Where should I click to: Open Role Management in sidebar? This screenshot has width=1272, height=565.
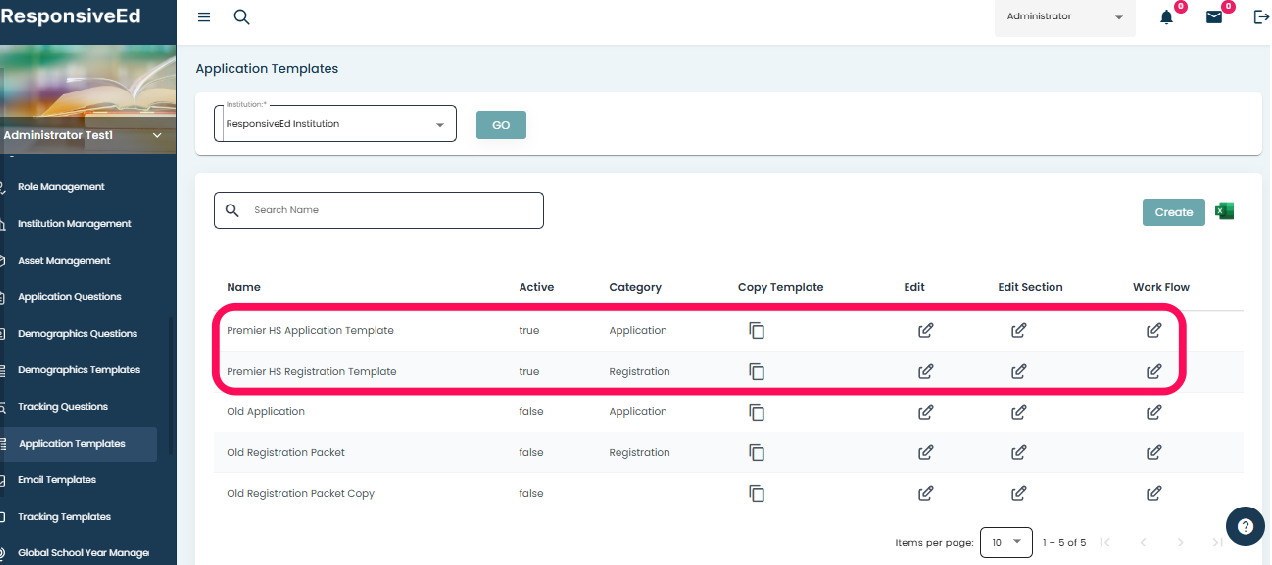[61, 187]
